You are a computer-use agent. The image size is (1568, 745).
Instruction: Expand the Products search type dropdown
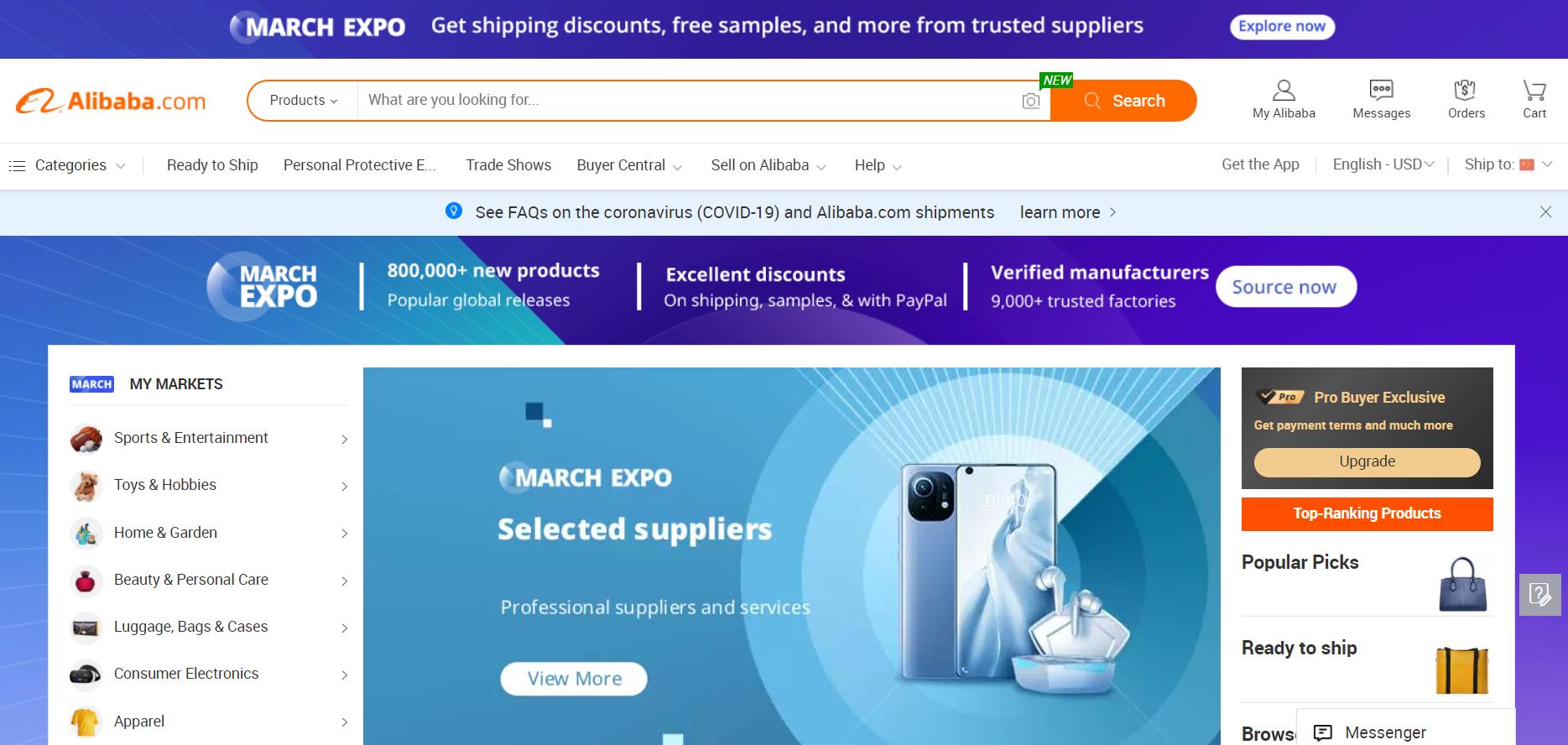click(303, 101)
